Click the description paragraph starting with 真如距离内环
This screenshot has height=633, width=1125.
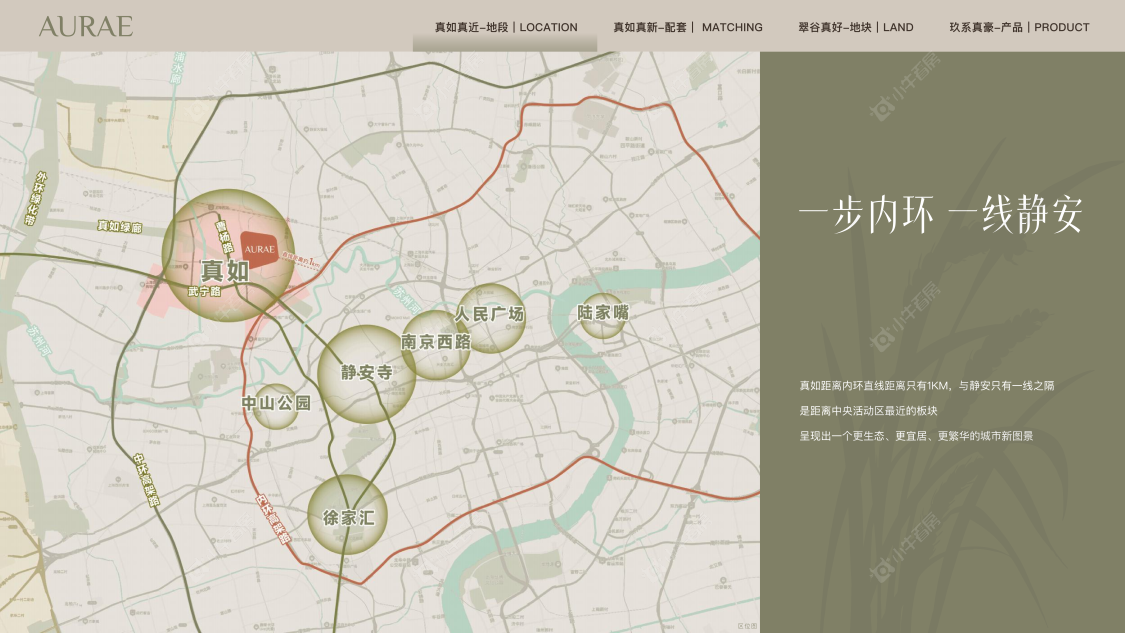tap(926, 410)
